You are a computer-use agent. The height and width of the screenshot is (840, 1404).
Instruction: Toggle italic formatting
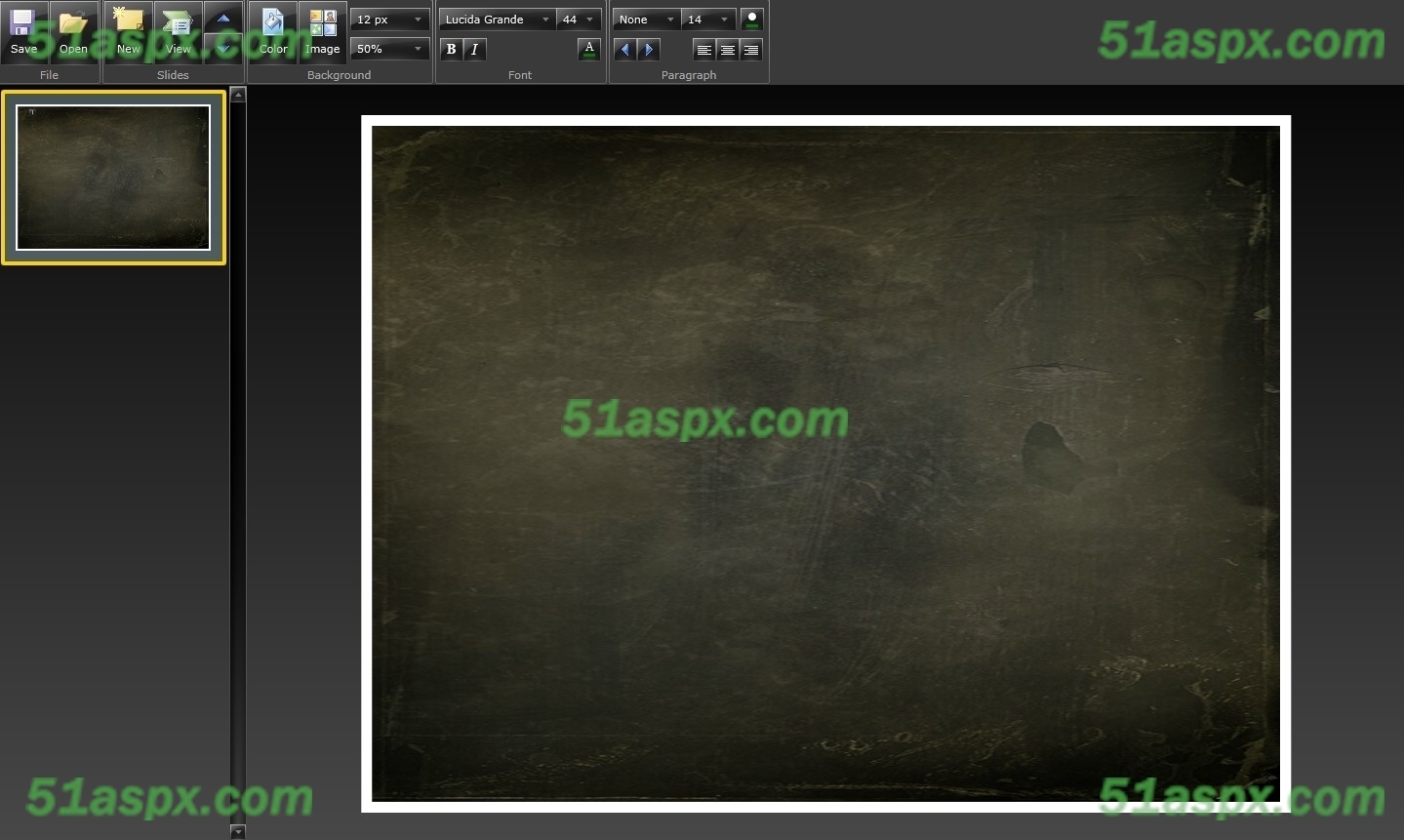pos(475,49)
